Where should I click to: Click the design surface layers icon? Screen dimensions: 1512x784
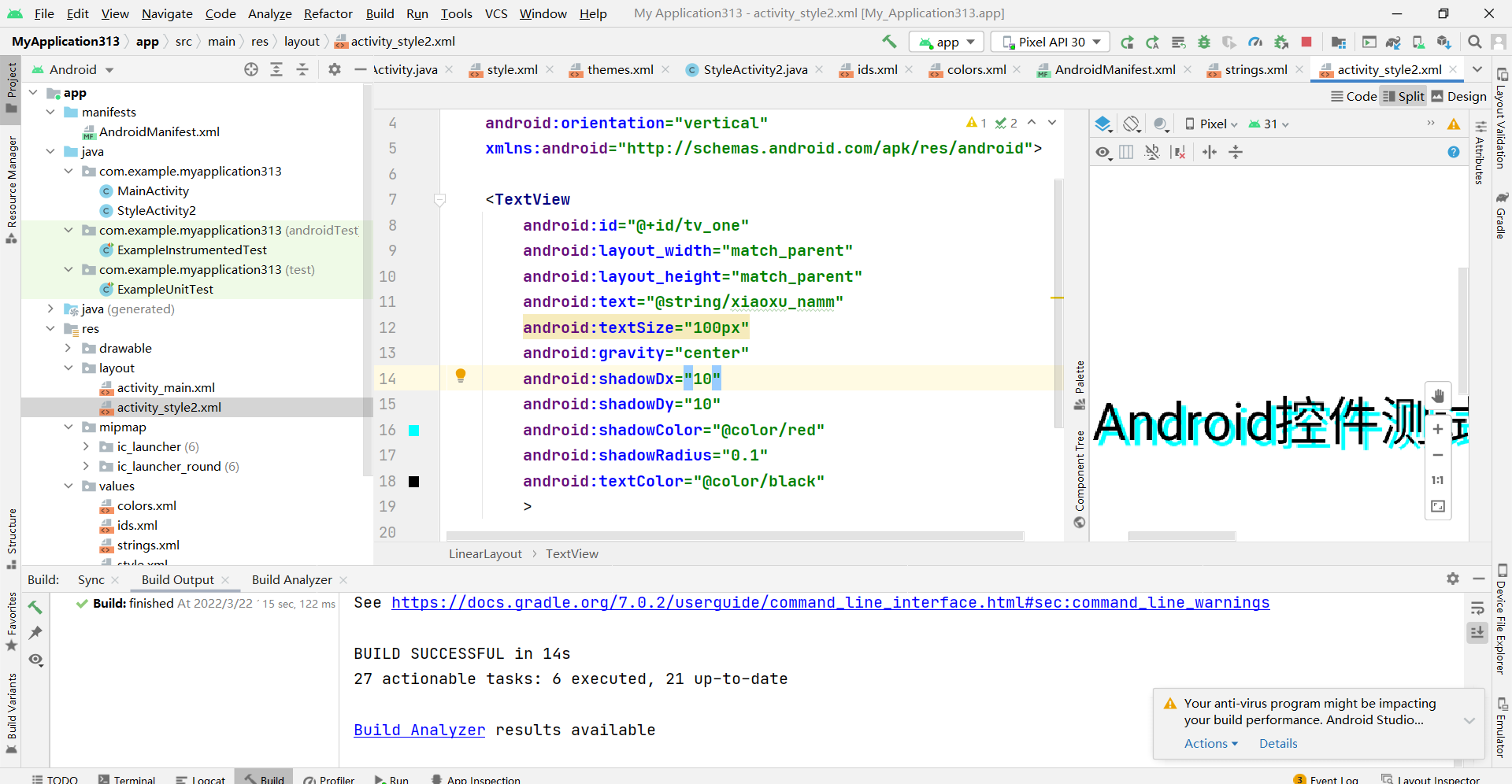point(1103,124)
